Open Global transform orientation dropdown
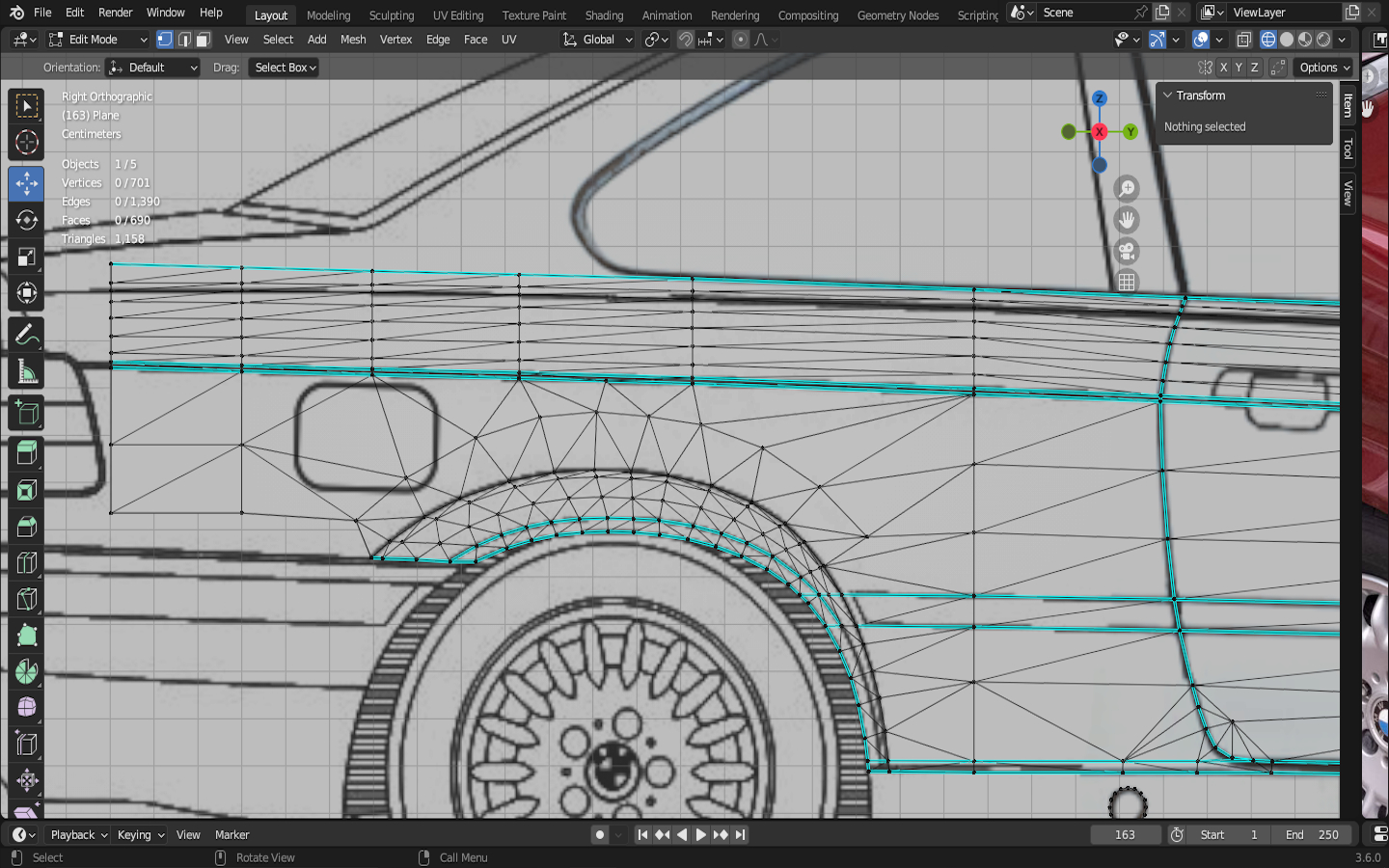 click(x=597, y=40)
